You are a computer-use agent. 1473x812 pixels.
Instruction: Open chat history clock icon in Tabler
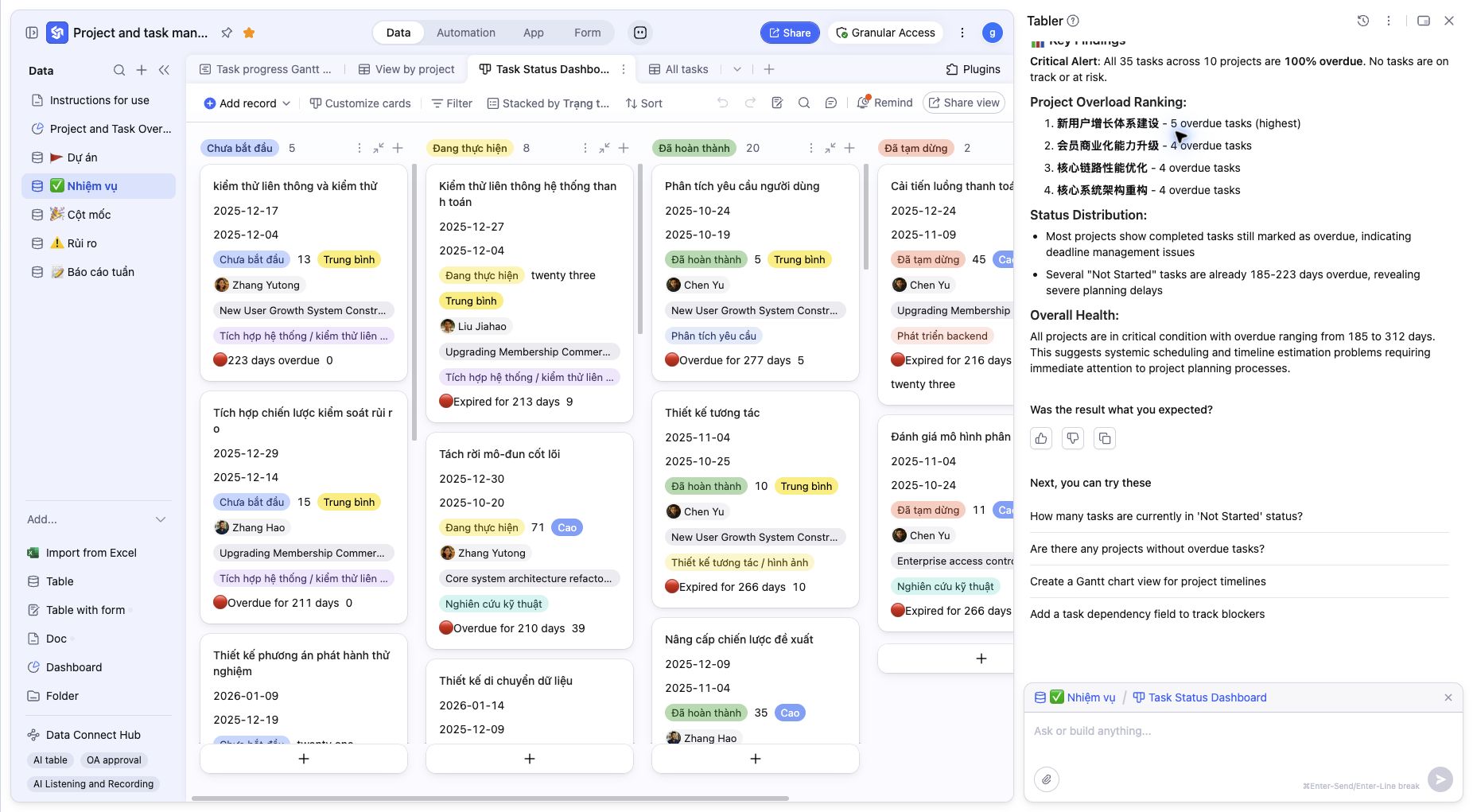(1362, 21)
